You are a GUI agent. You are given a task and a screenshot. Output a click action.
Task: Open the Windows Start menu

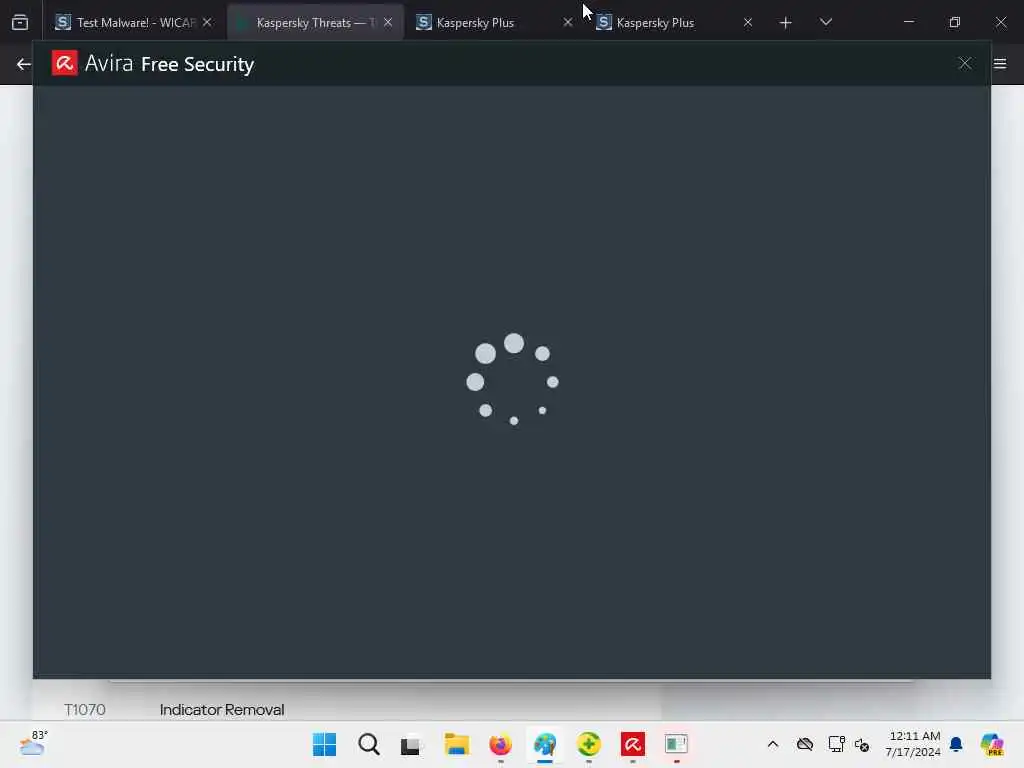(325, 744)
